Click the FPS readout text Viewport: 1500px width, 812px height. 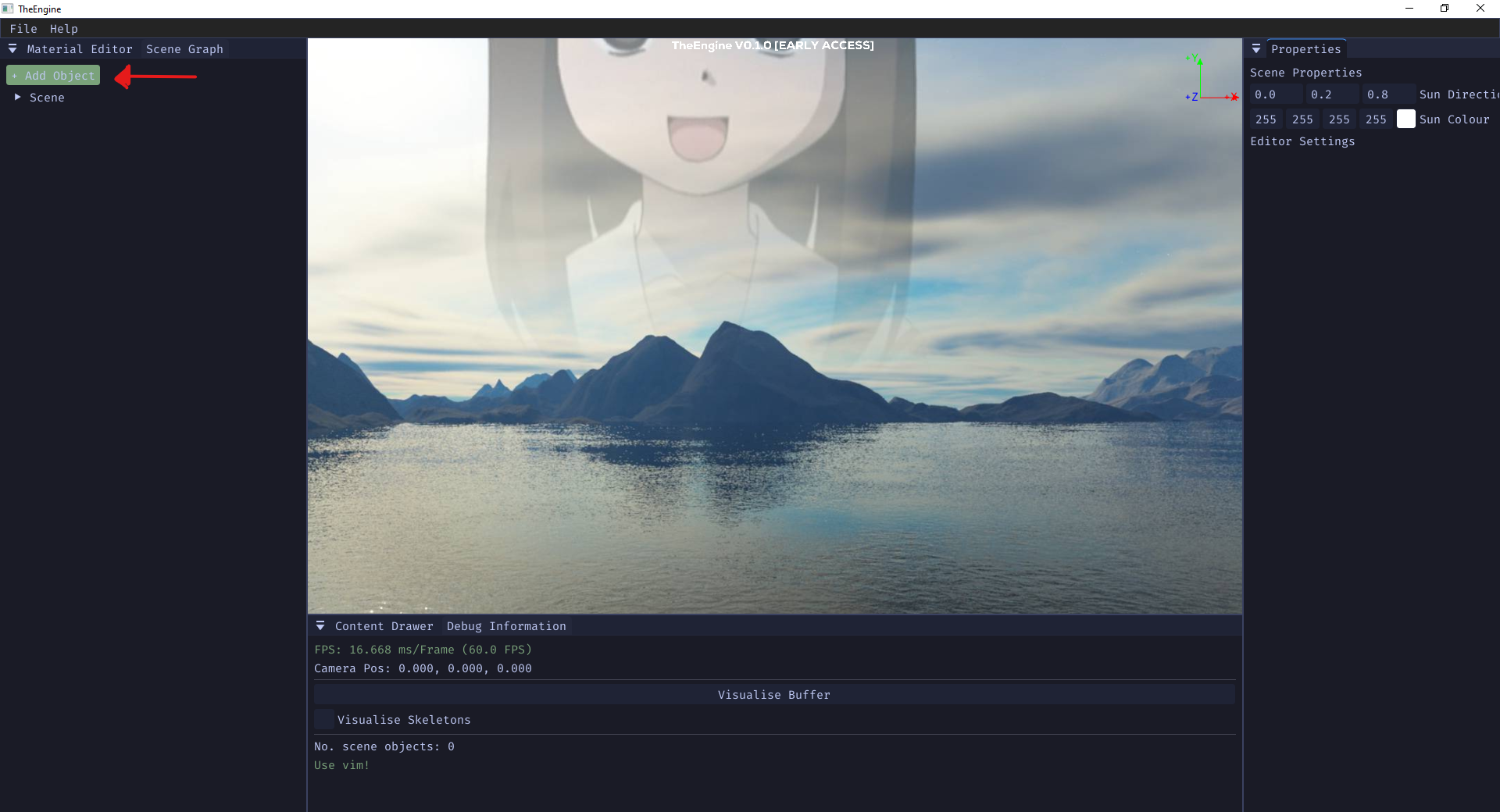point(423,650)
